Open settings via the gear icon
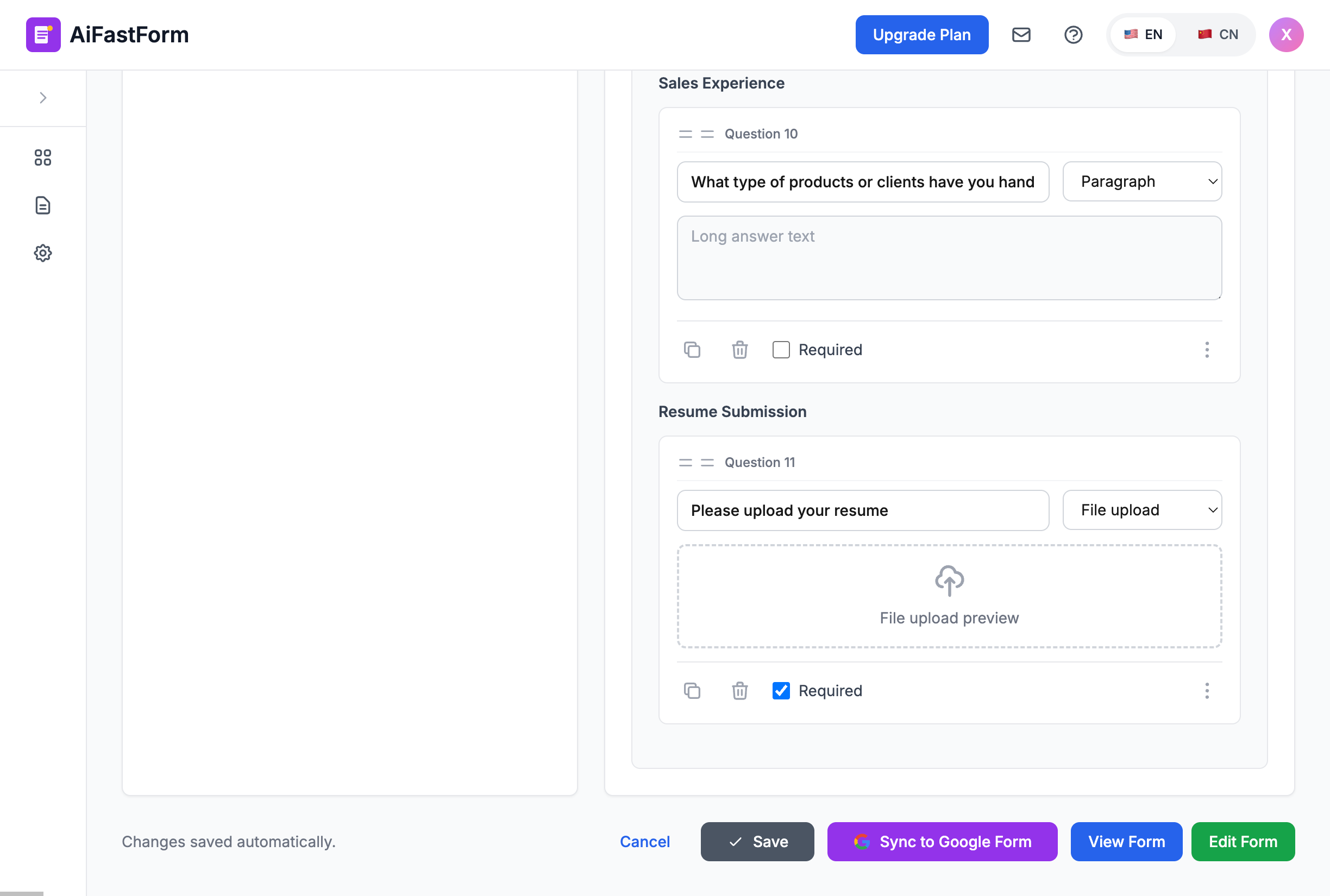This screenshot has width=1330, height=896. 42,253
